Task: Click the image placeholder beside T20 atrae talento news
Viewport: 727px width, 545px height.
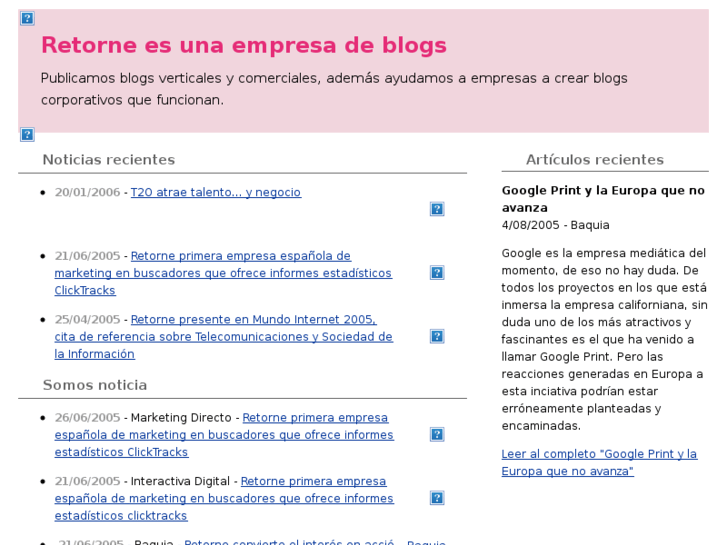Action: point(437,209)
